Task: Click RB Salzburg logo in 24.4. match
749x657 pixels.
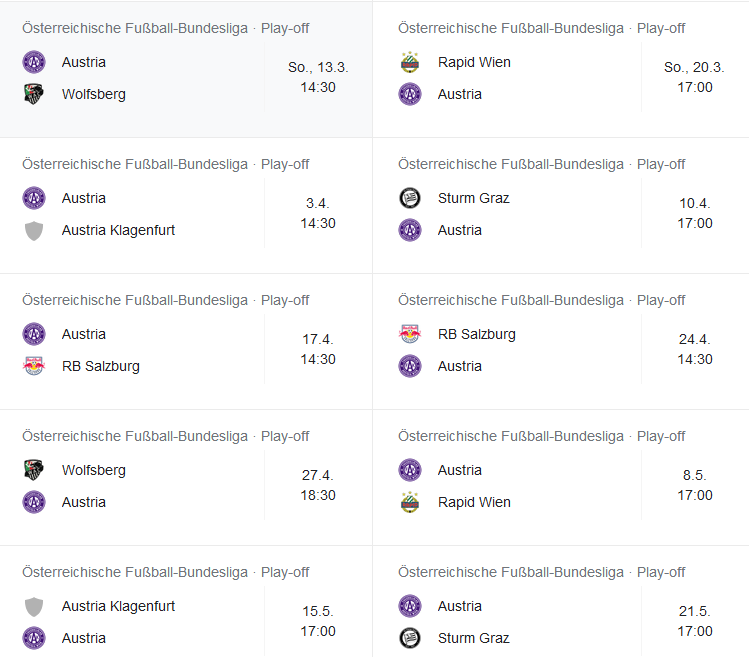Action: coord(410,334)
